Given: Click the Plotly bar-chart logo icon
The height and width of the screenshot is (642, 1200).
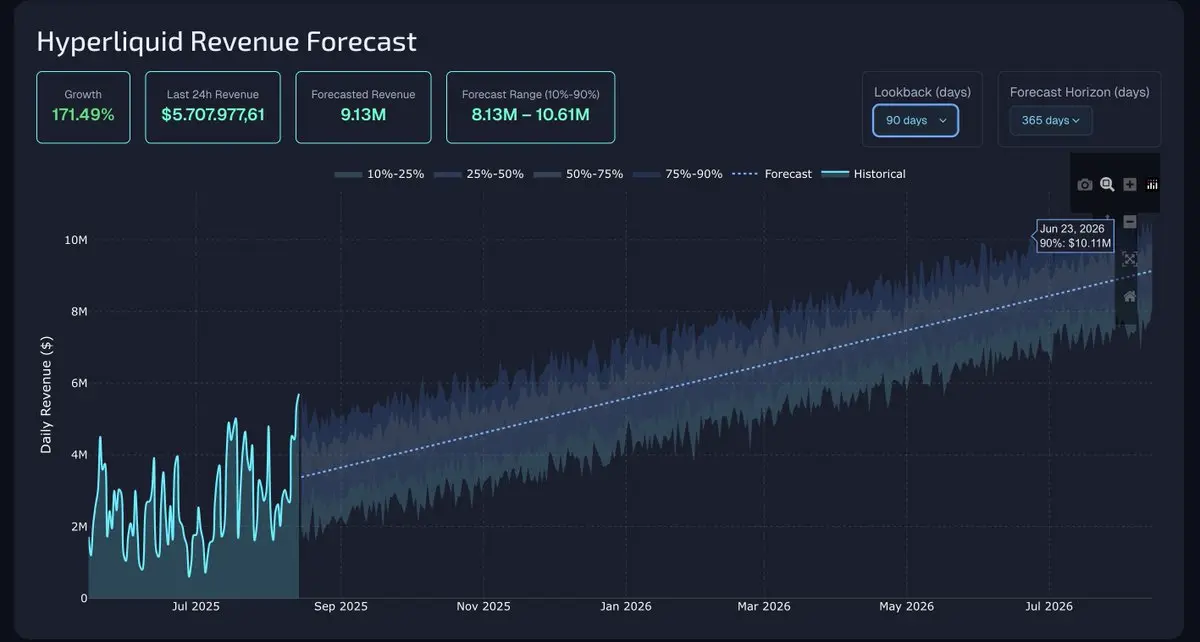Looking at the screenshot, I should 1152,184.
